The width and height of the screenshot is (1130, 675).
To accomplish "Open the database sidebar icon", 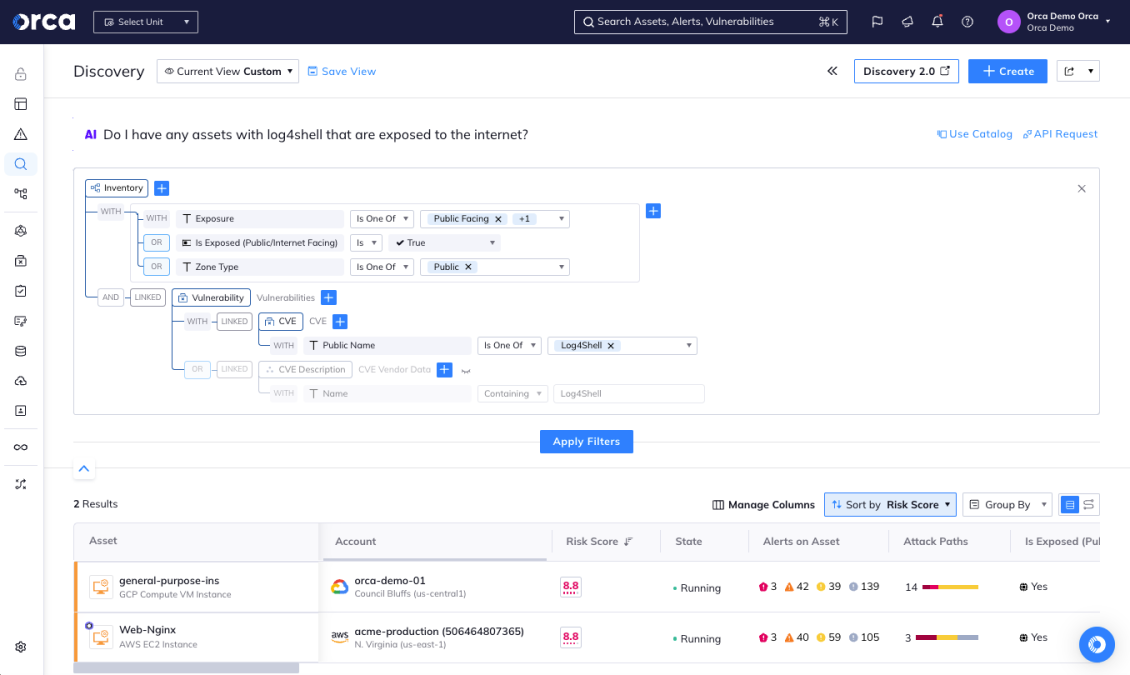I will pos(21,351).
